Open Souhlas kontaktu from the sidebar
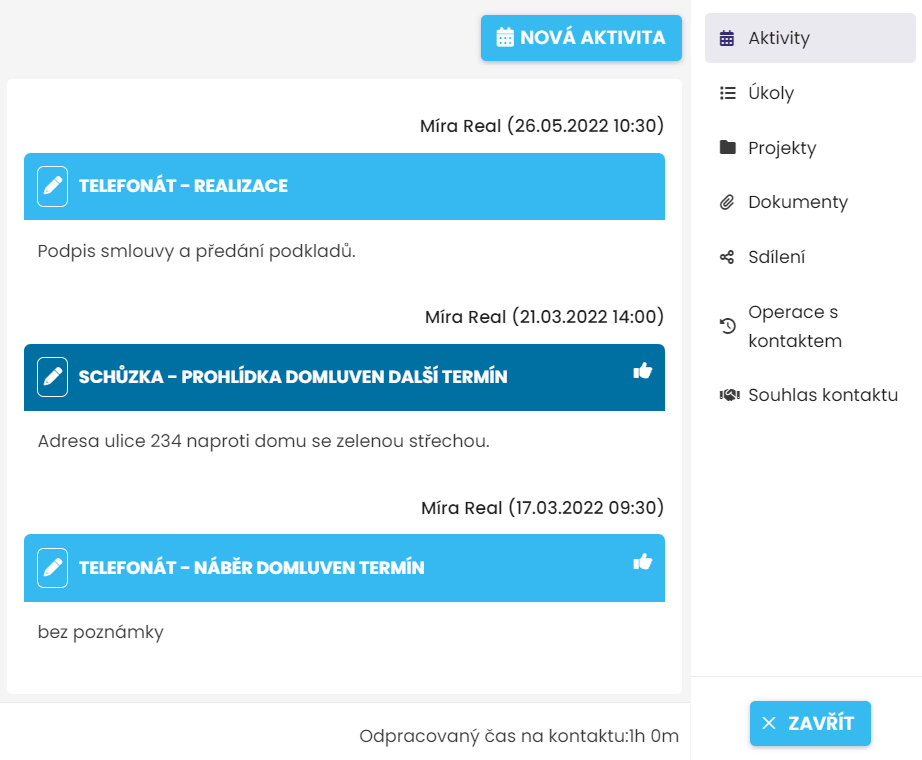Viewport: 922px width, 760px height. coord(823,395)
